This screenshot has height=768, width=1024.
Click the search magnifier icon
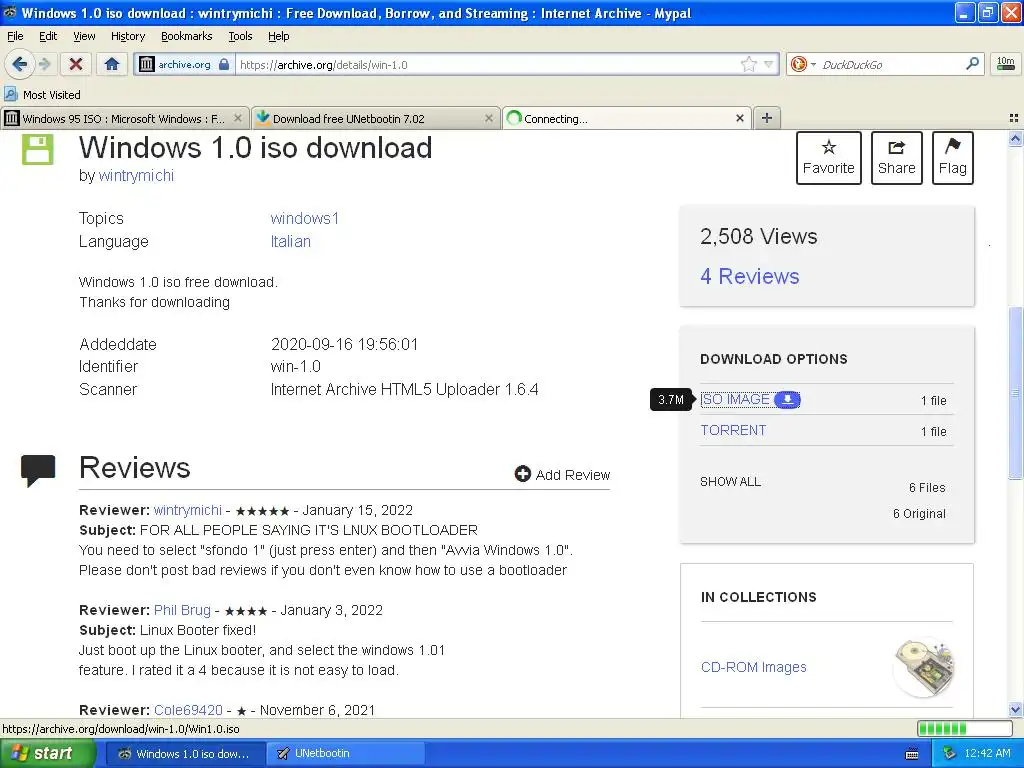click(x=972, y=64)
